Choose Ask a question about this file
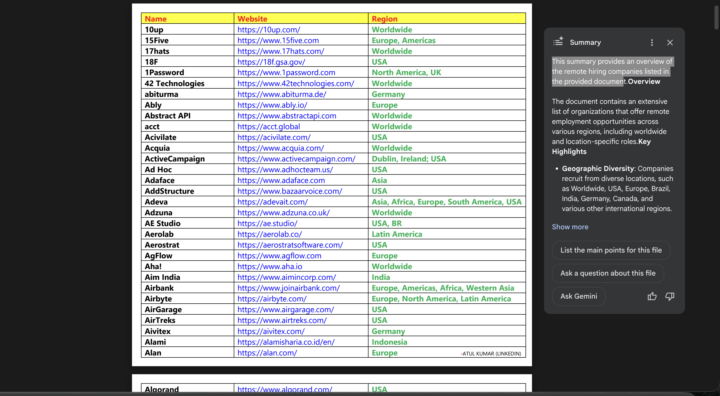 tap(608, 273)
